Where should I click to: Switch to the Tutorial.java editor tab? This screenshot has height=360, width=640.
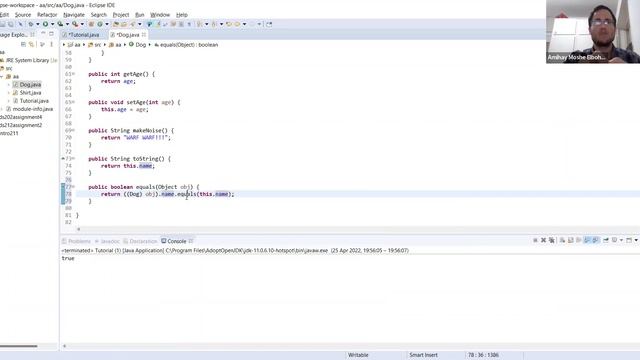click(x=84, y=35)
